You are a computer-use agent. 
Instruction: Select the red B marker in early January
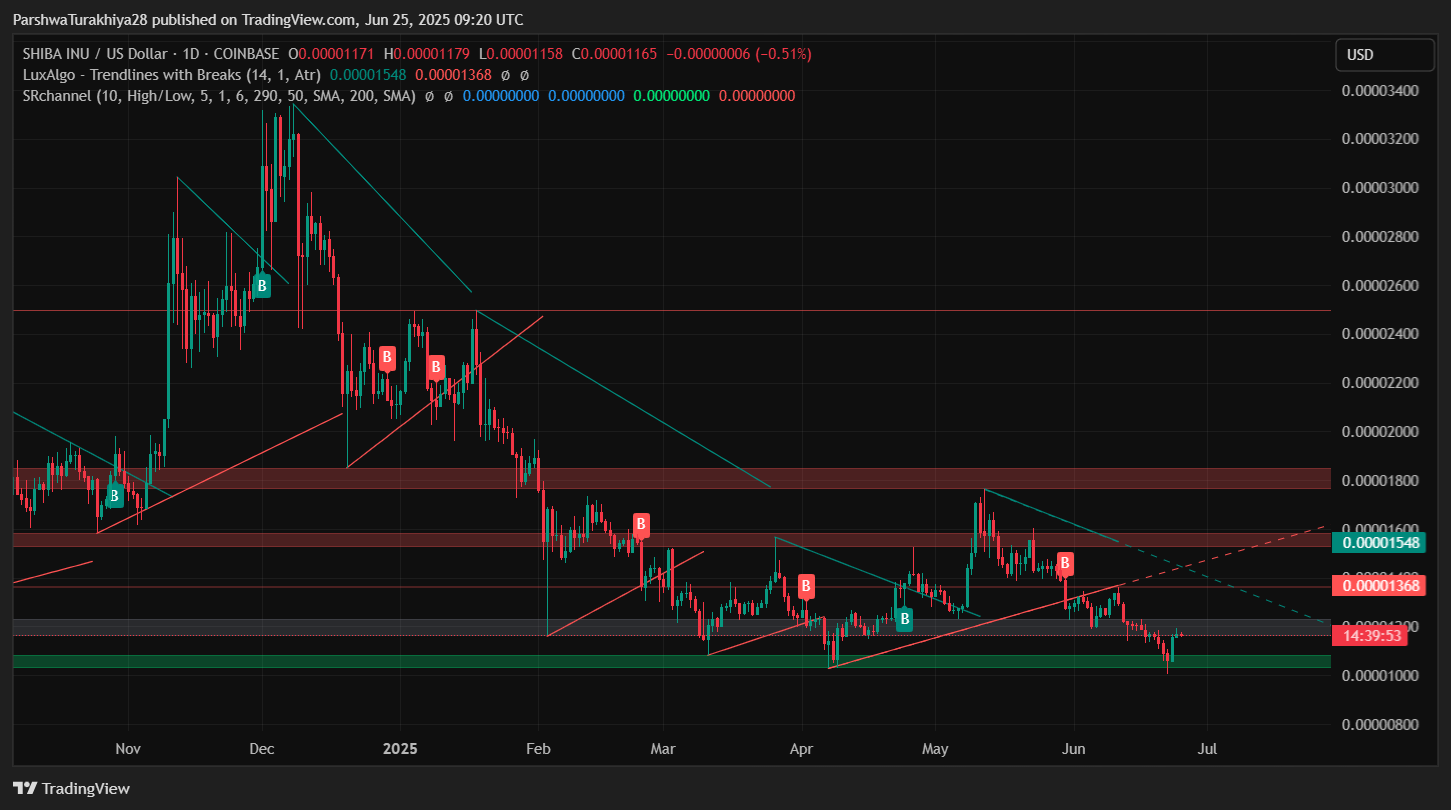(x=435, y=367)
